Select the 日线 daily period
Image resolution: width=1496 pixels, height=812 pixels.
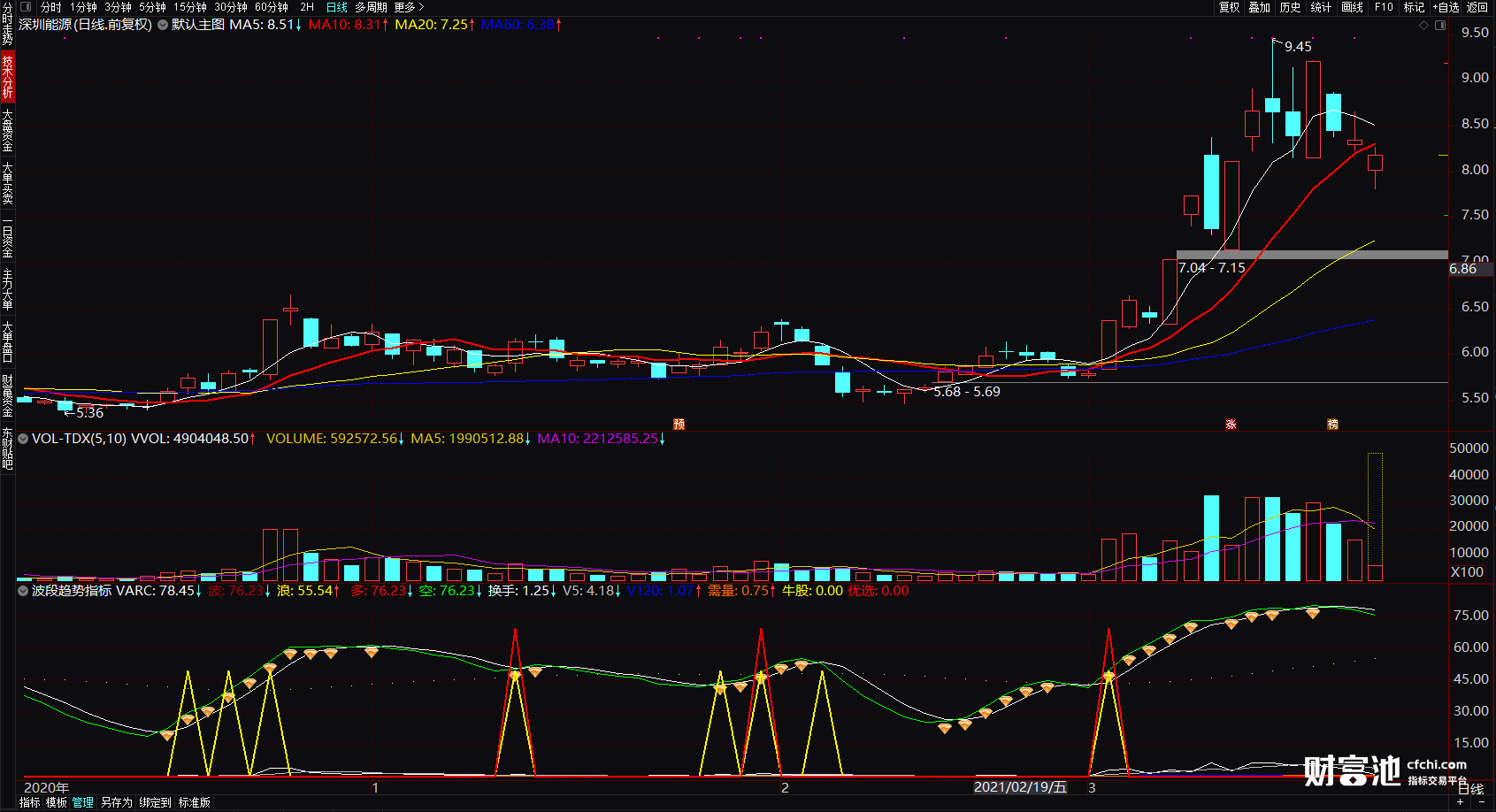(x=336, y=7)
